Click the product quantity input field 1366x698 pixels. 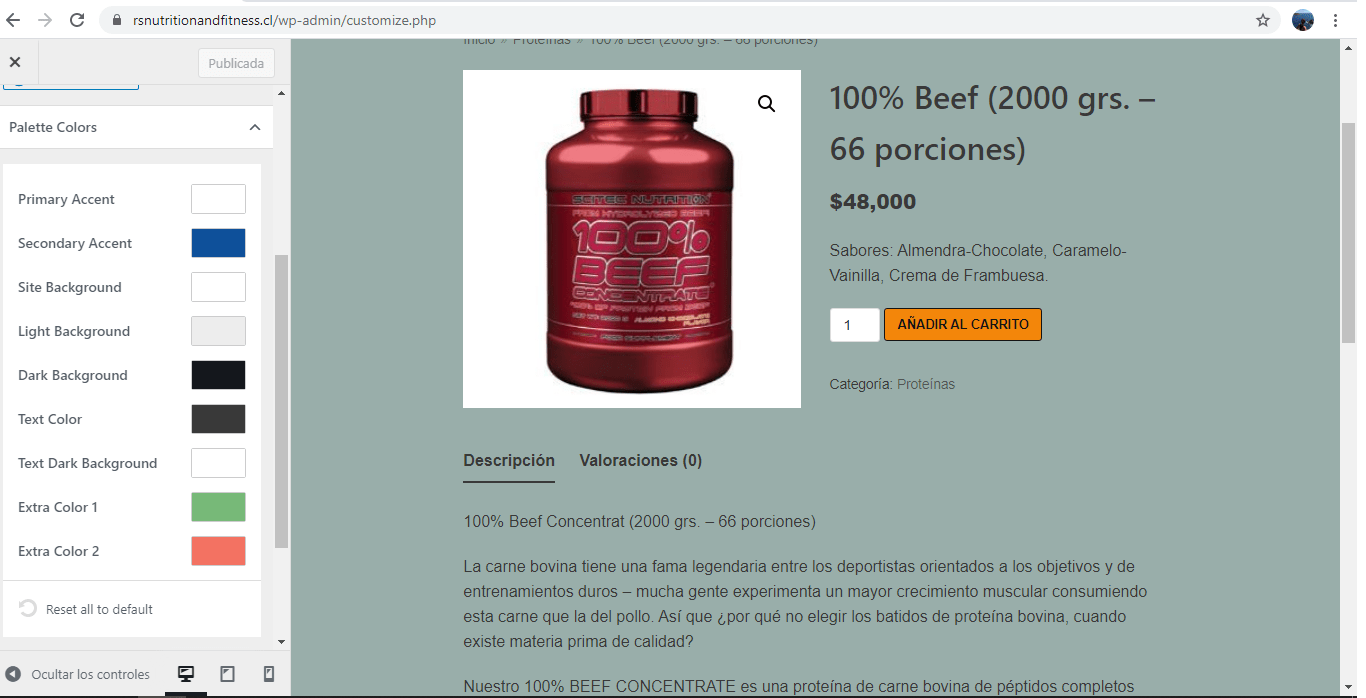tap(855, 325)
